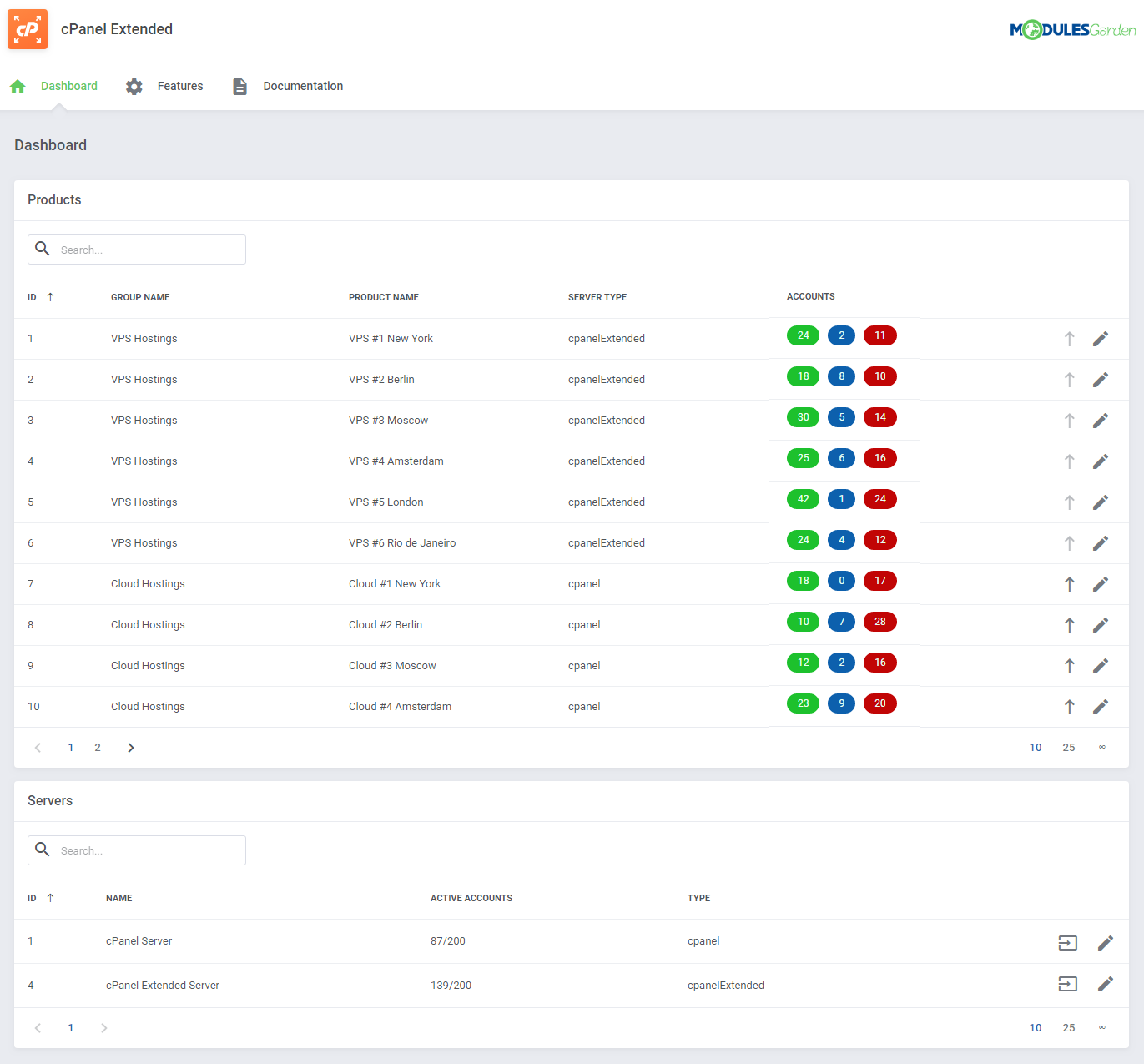
Task: Open the login icon for cPanel Server
Action: [x=1067, y=942]
